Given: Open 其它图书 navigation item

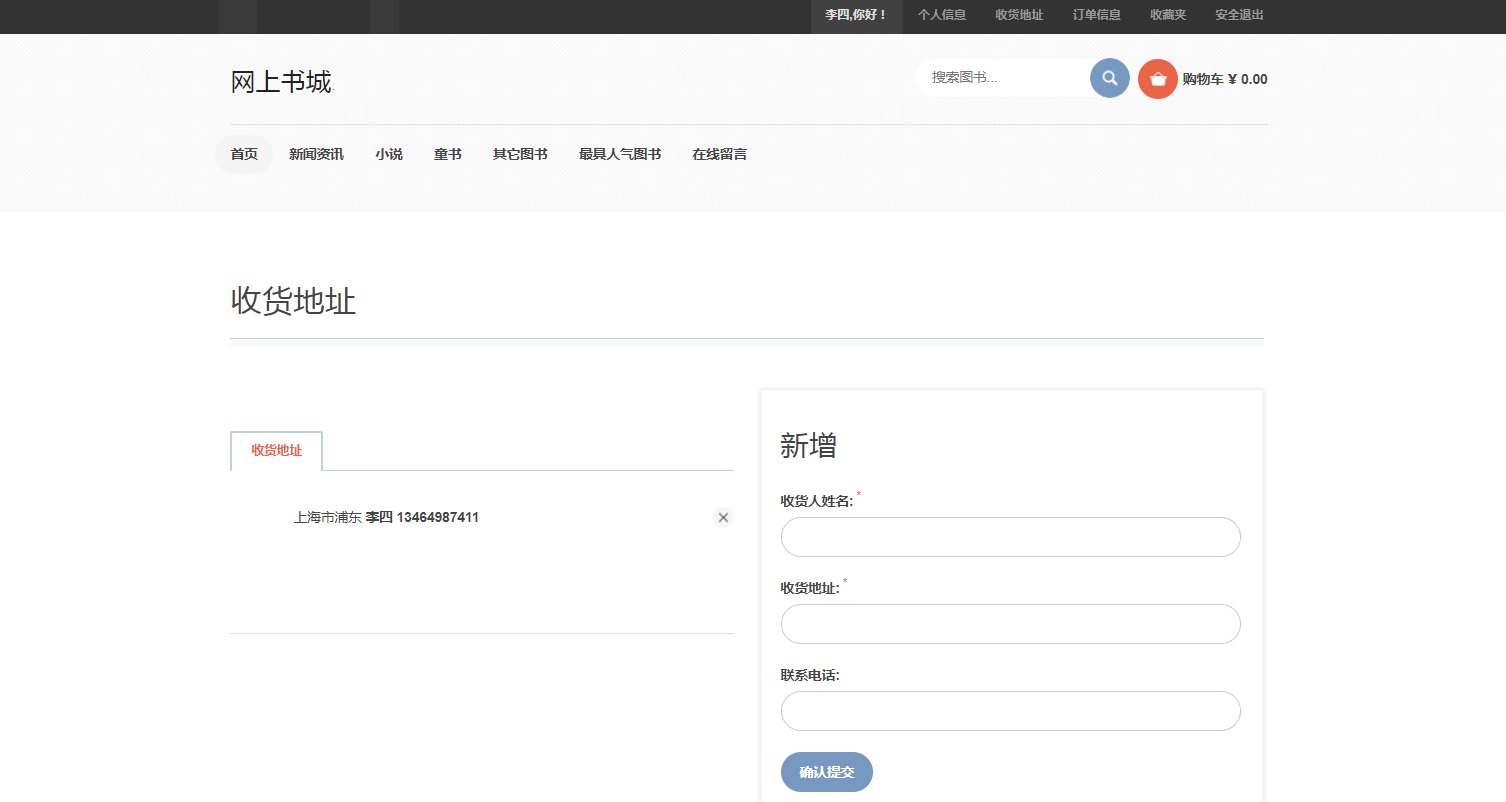Looking at the screenshot, I should [x=520, y=154].
